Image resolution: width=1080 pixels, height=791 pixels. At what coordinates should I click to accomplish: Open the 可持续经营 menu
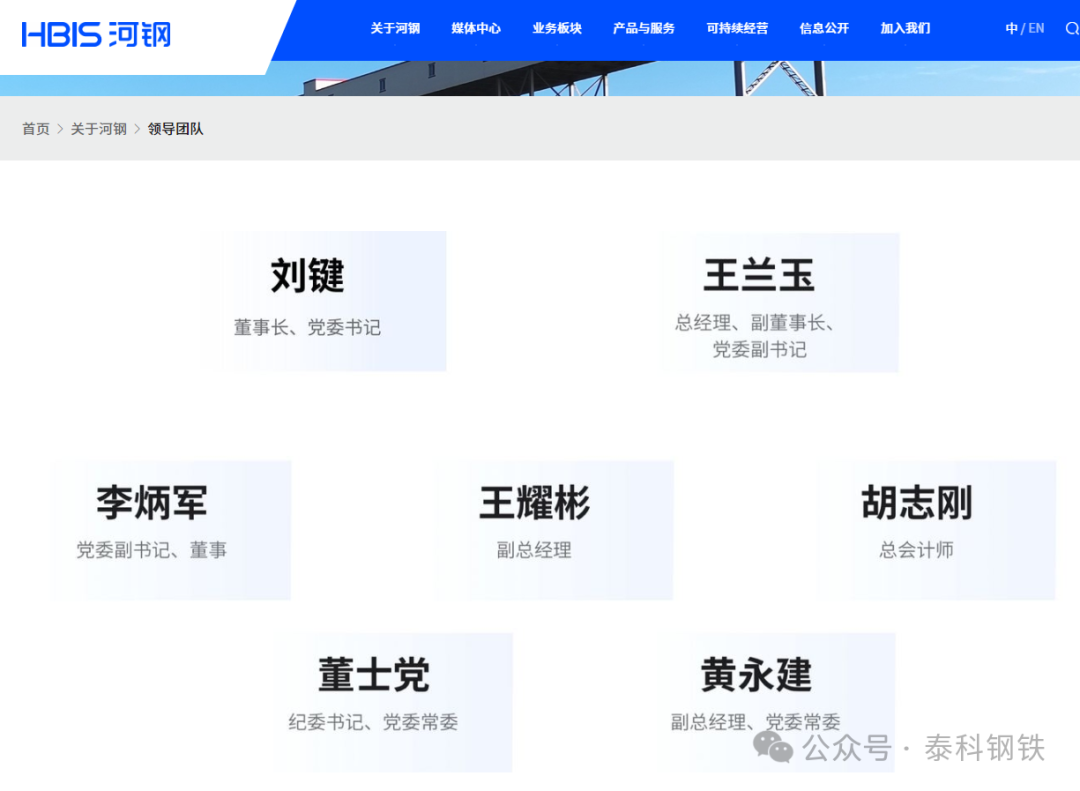pyautogui.click(x=737, y=28)
